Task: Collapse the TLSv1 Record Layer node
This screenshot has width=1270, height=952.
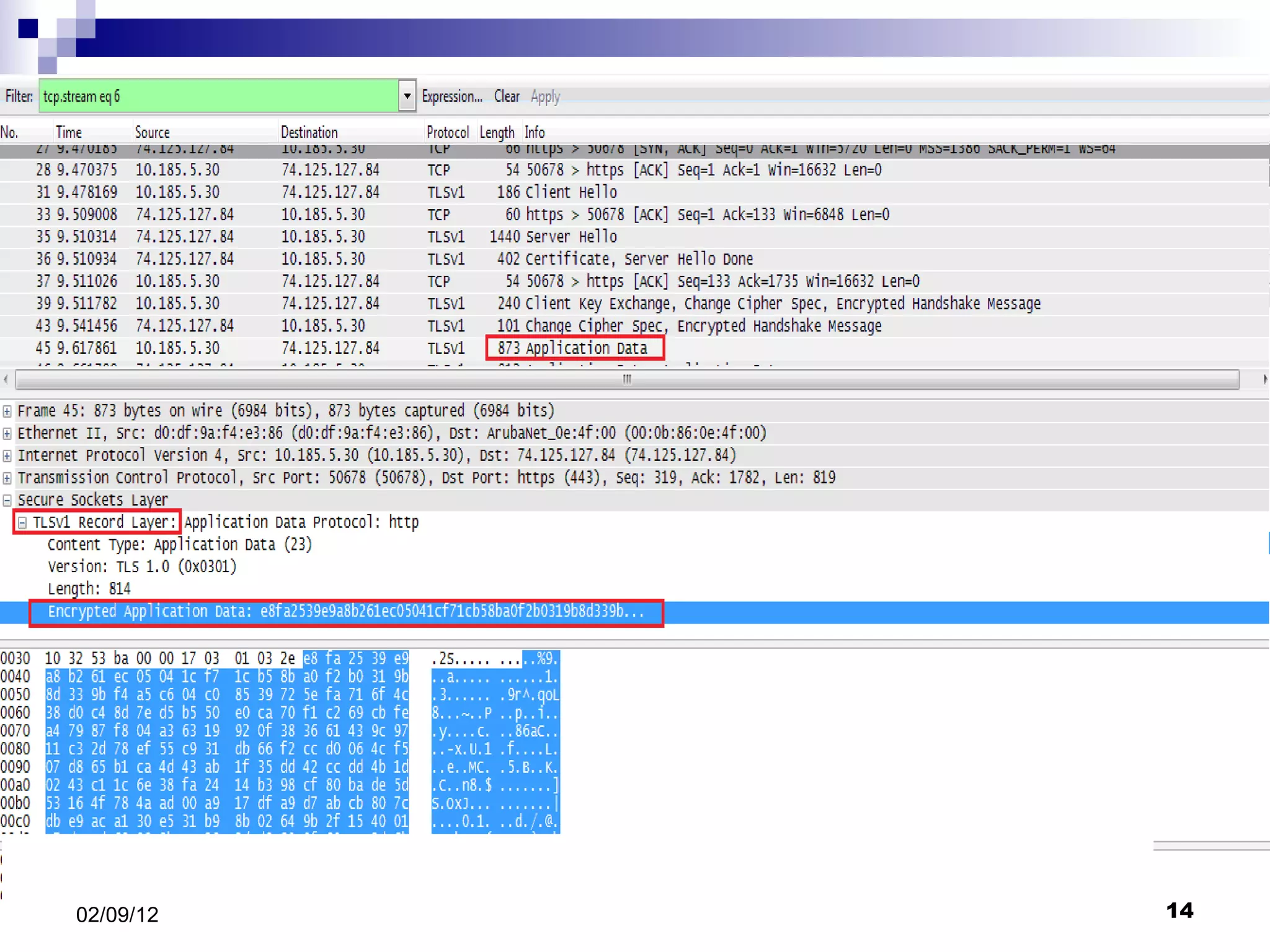Action: (x=22, y=522)
